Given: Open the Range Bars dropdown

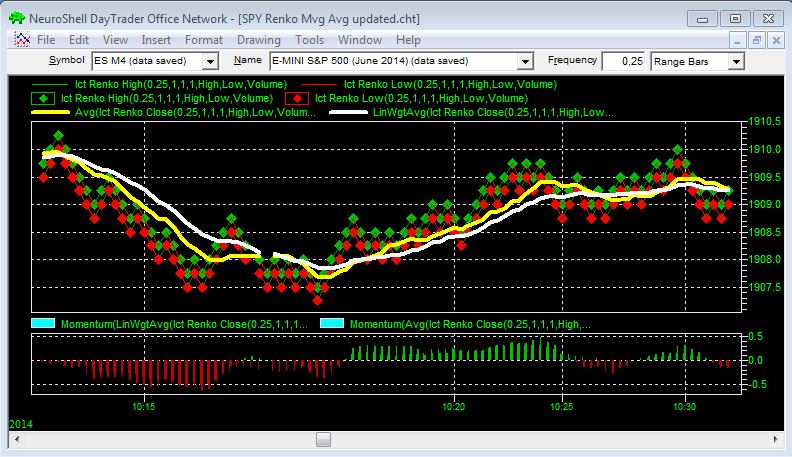Looking at the screenshot, I should coord(736,62).
